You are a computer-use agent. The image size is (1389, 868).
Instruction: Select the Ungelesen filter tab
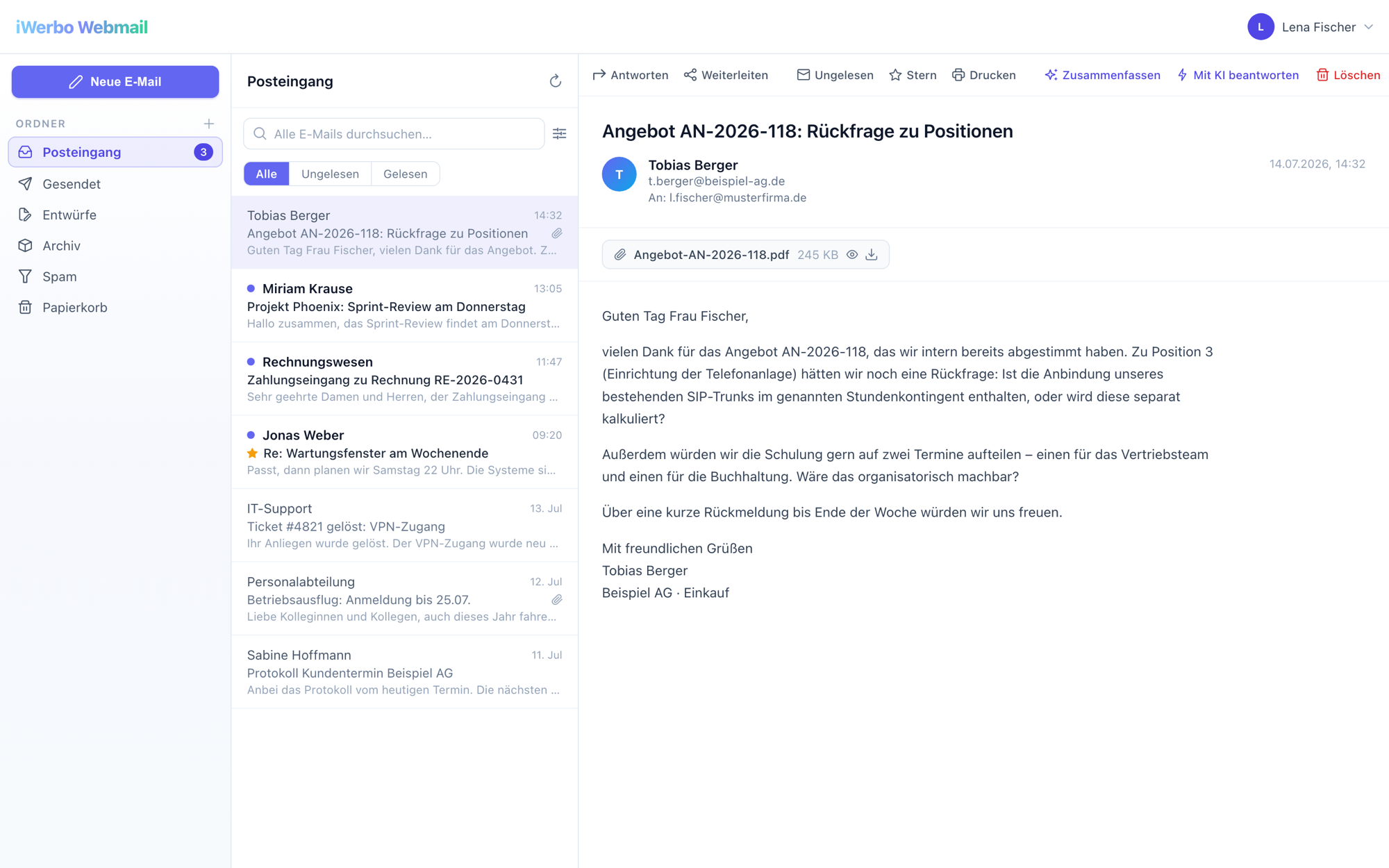(330, 174)
